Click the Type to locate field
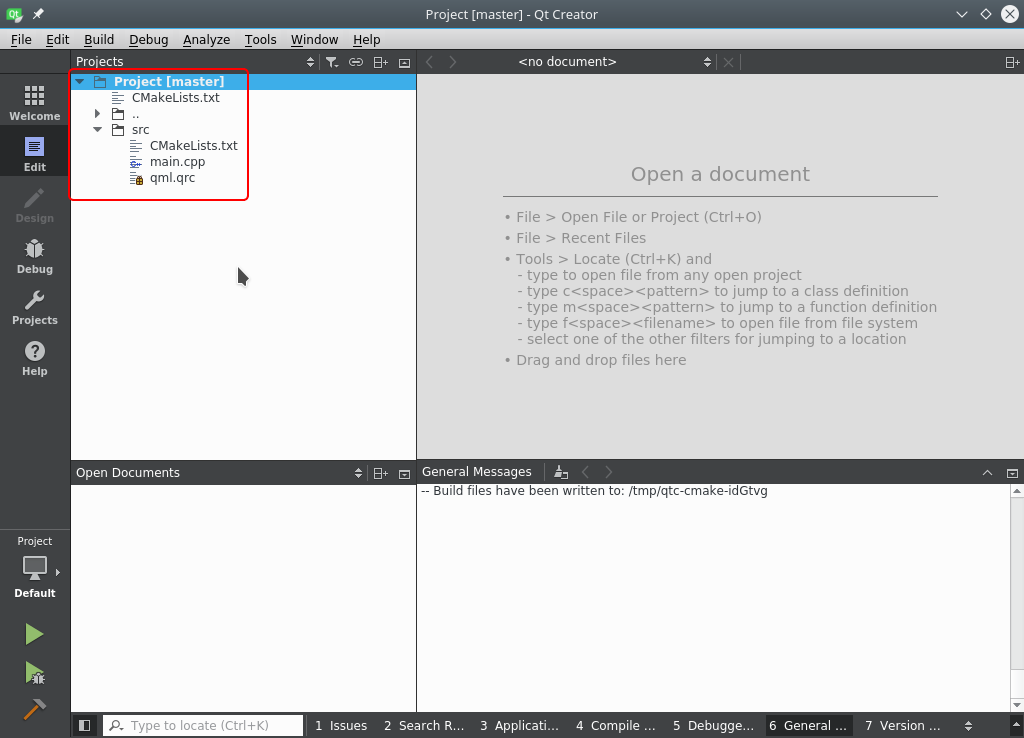Screen dimensions: 1024x738 click(x=203, y=726)
